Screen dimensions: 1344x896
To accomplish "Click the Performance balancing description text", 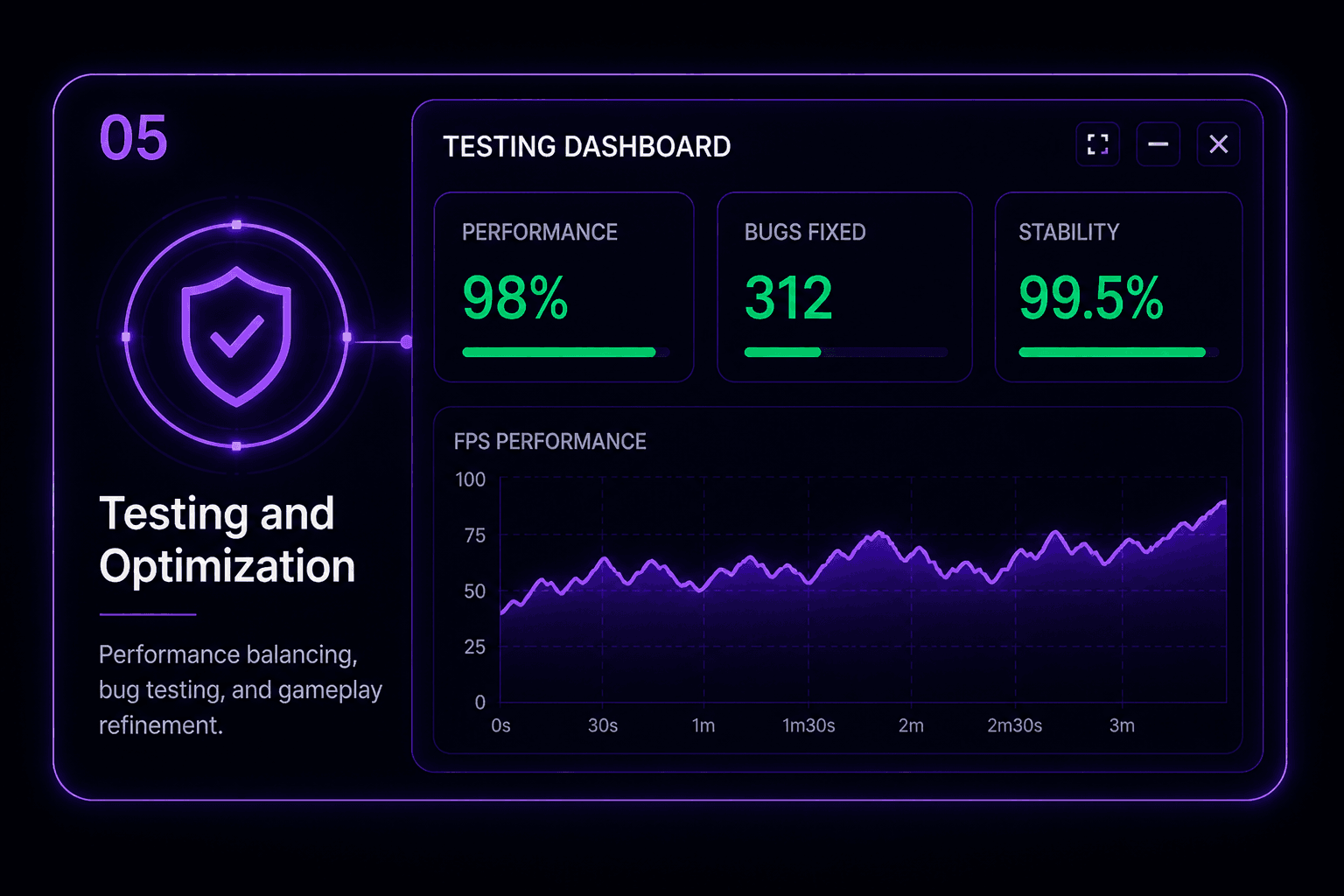I will 241,689.
